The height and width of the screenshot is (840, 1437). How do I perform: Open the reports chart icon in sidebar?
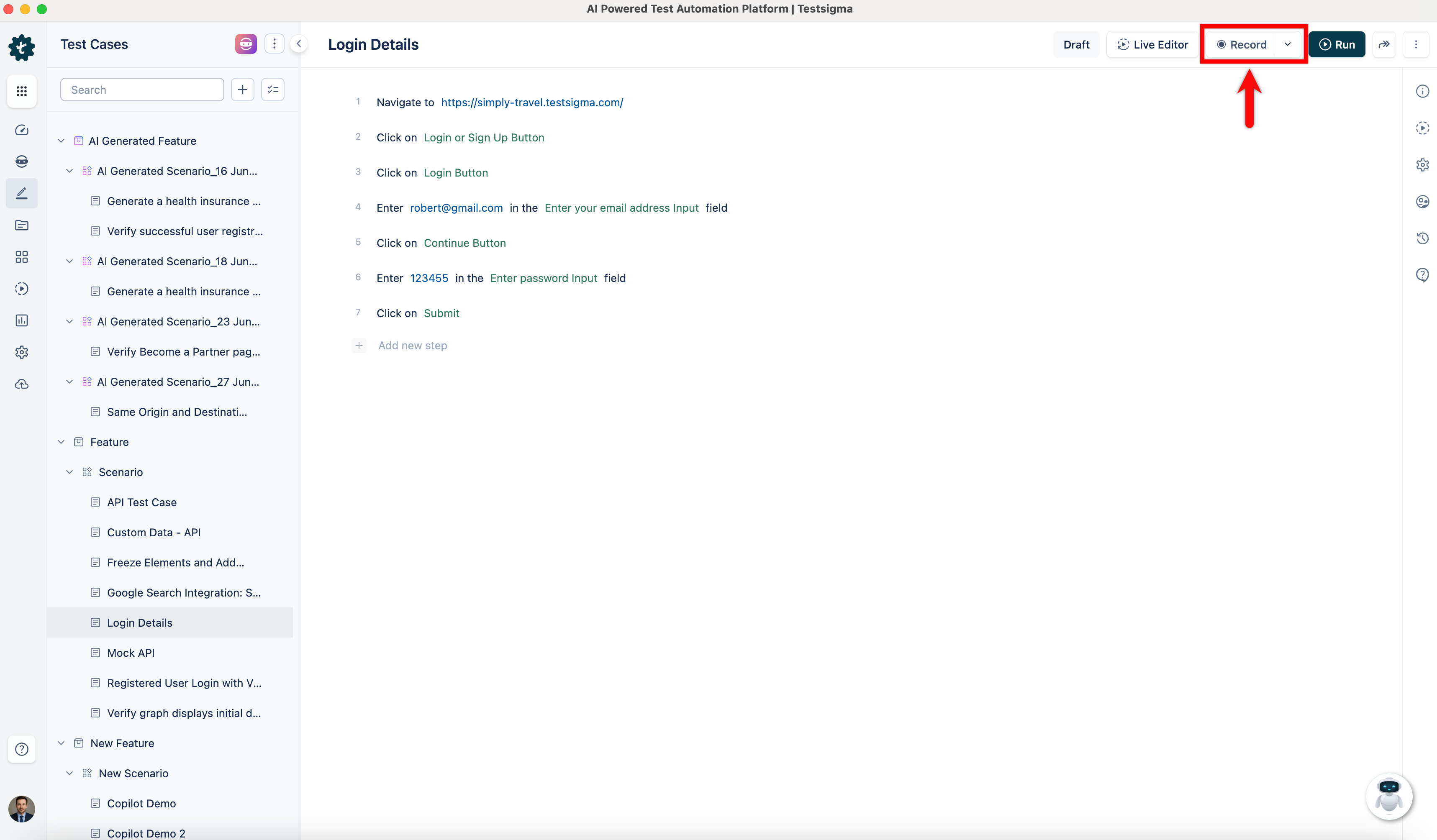tap(22, 320)
